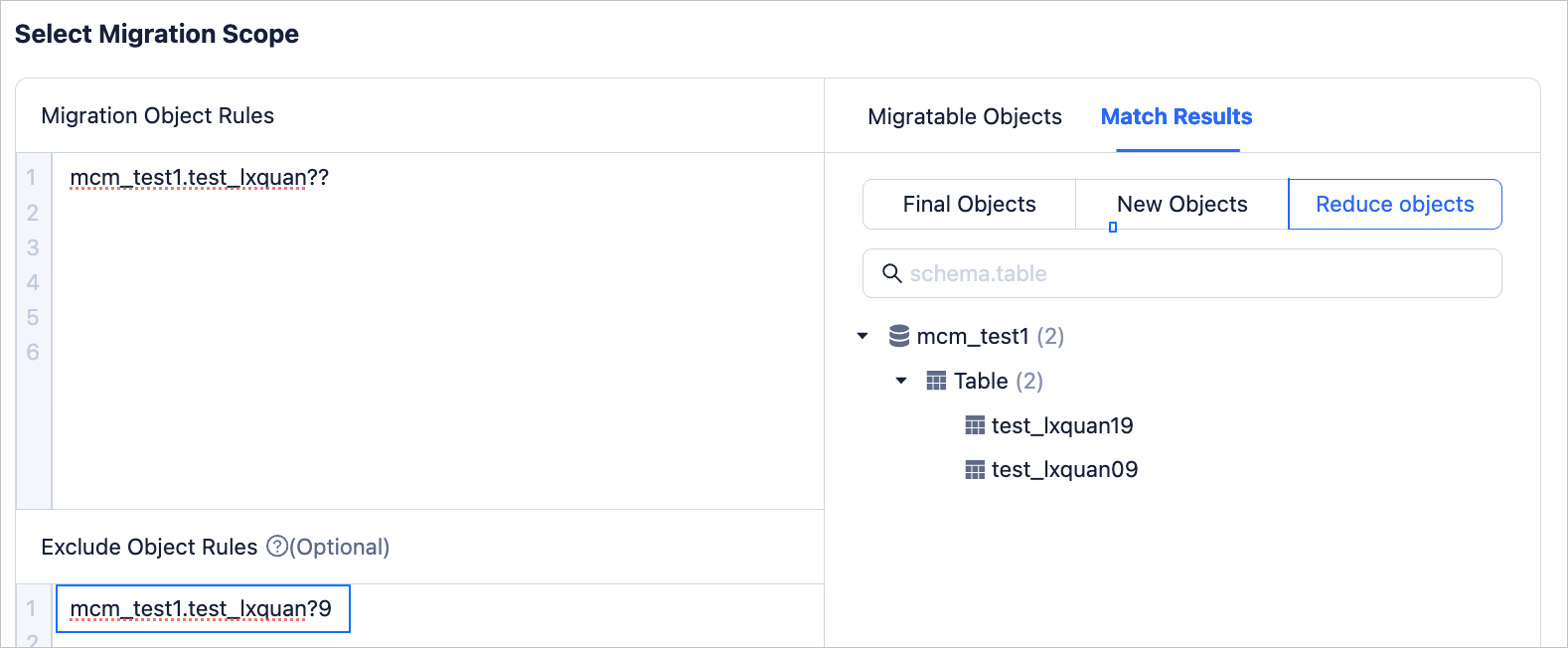
Task: Click help icon next to Exclude Object Rules
Action: point(277,547)
